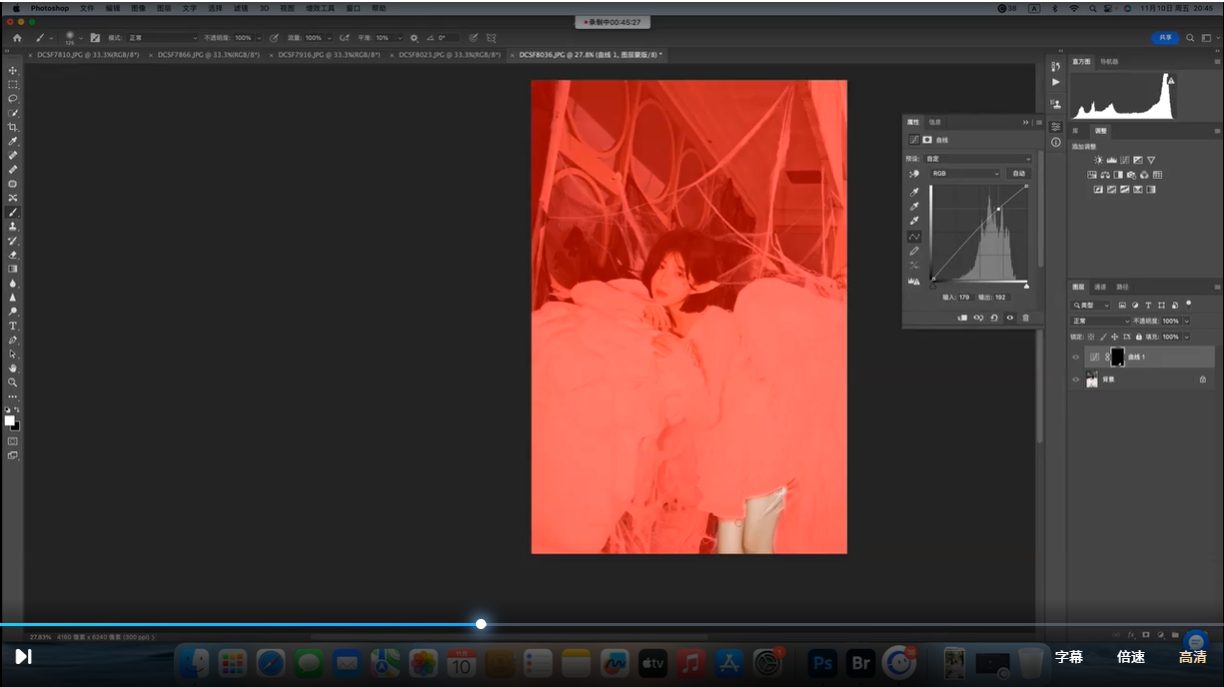Open the 预设 preset dropdown in curves
The height and width of the screenshot is (687, 1224).
(977, 158)
